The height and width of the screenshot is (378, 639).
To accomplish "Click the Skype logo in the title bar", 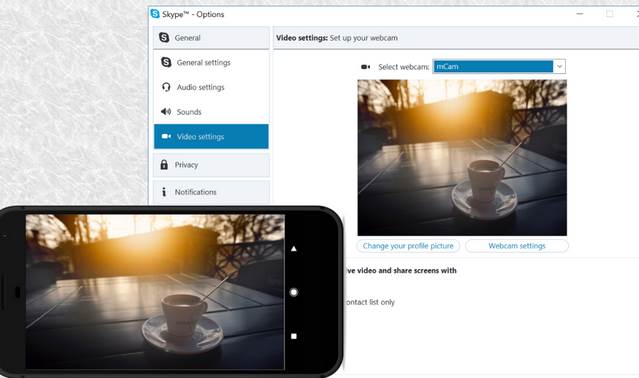I will coord(155,14).
